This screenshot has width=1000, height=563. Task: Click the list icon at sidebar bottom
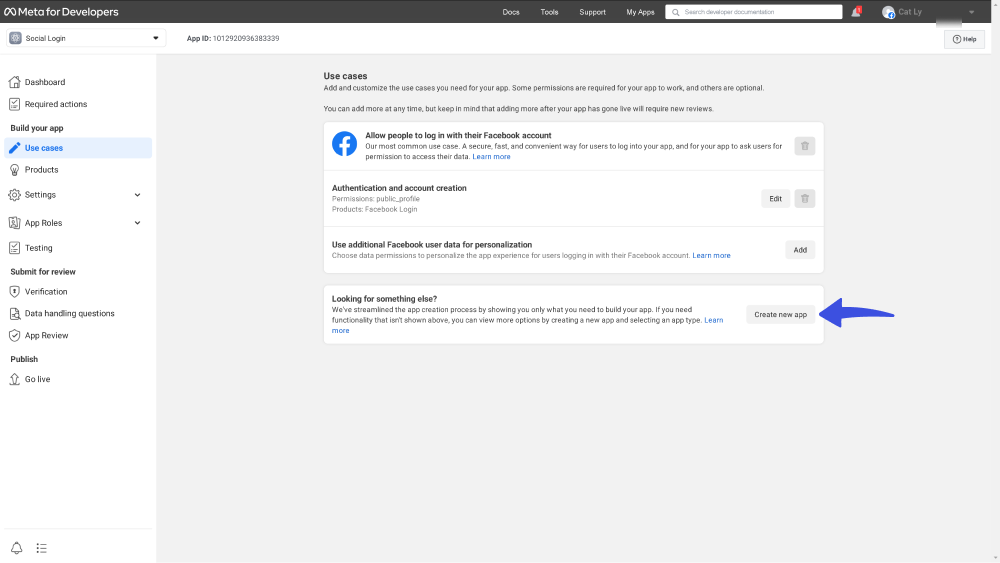click(x=41, y=548)
